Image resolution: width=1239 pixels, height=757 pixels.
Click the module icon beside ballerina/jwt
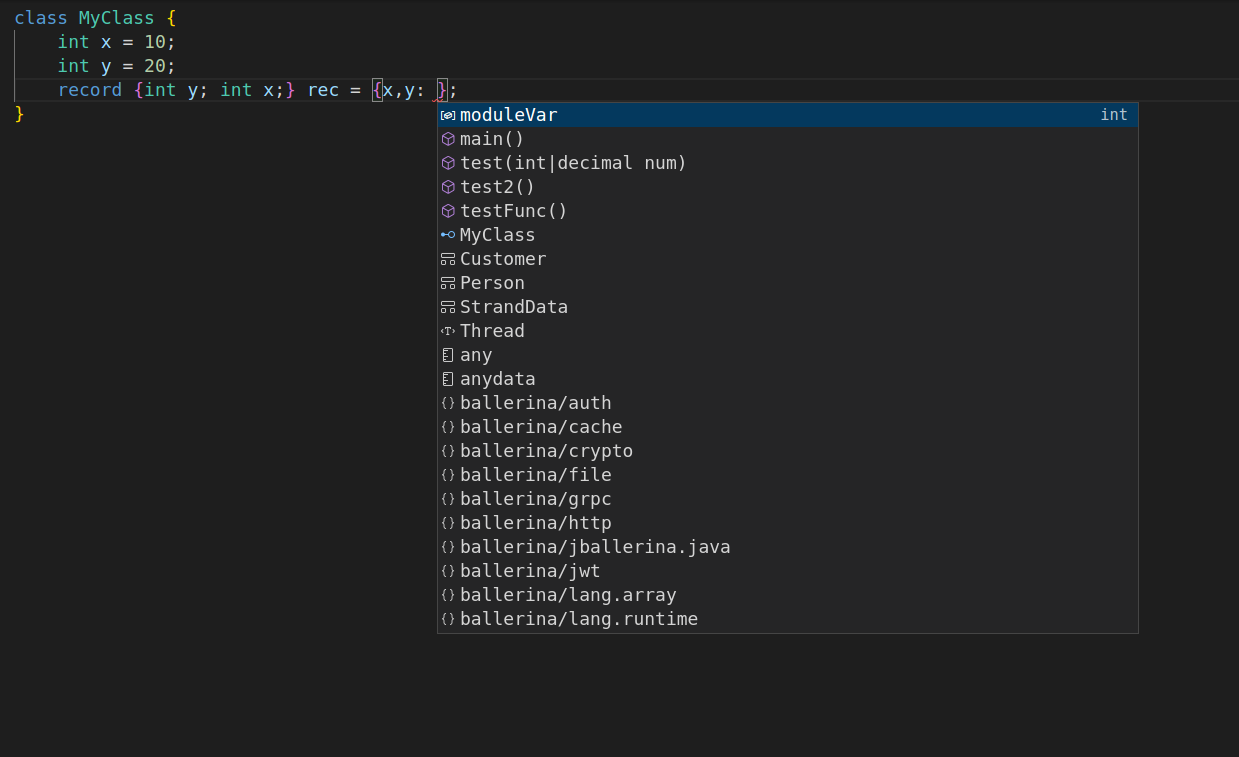[448, 571]
